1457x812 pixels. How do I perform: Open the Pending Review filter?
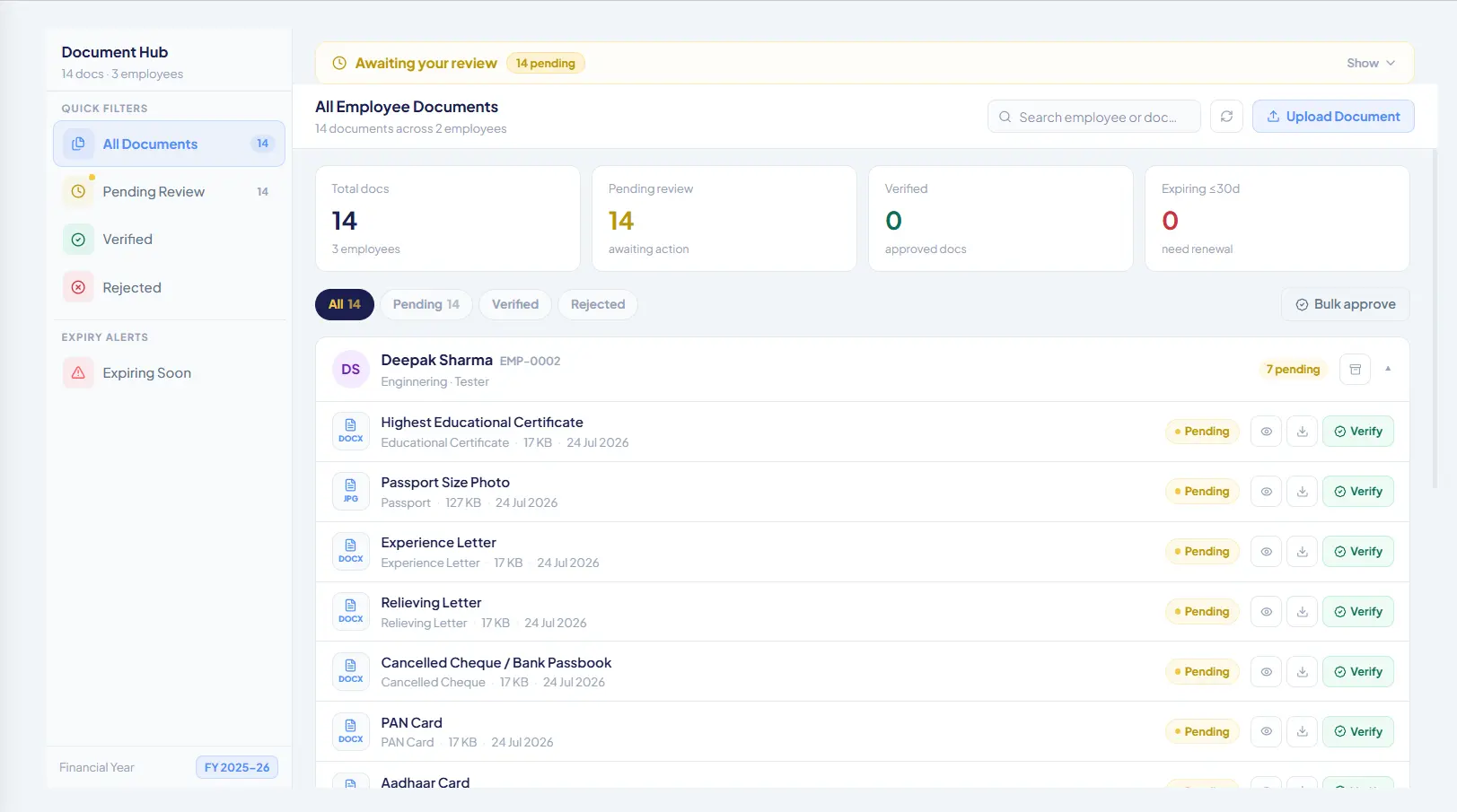point(169,192)
